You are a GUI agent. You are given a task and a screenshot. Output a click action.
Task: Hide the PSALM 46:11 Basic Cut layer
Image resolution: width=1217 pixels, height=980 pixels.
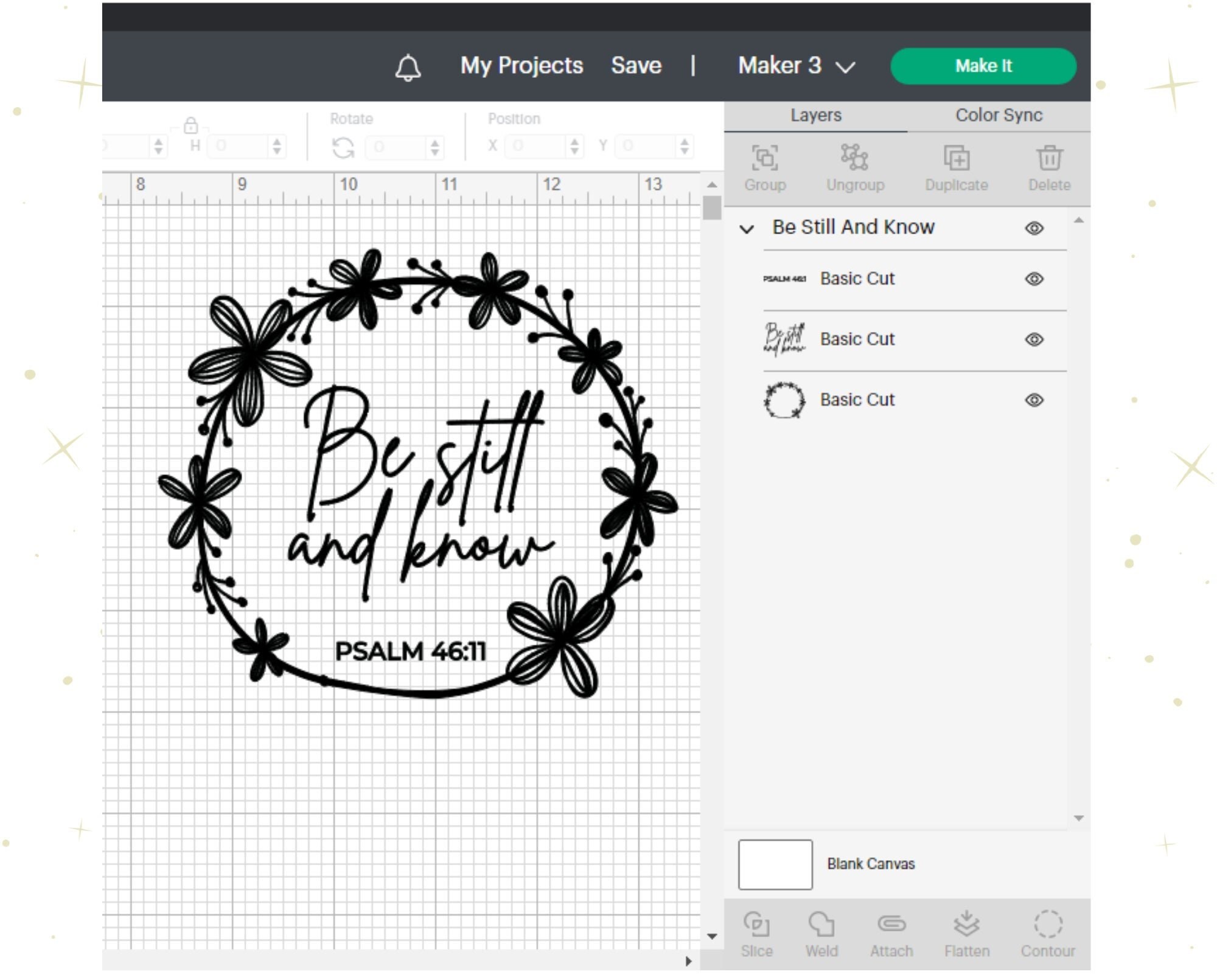click(1034, 279)
